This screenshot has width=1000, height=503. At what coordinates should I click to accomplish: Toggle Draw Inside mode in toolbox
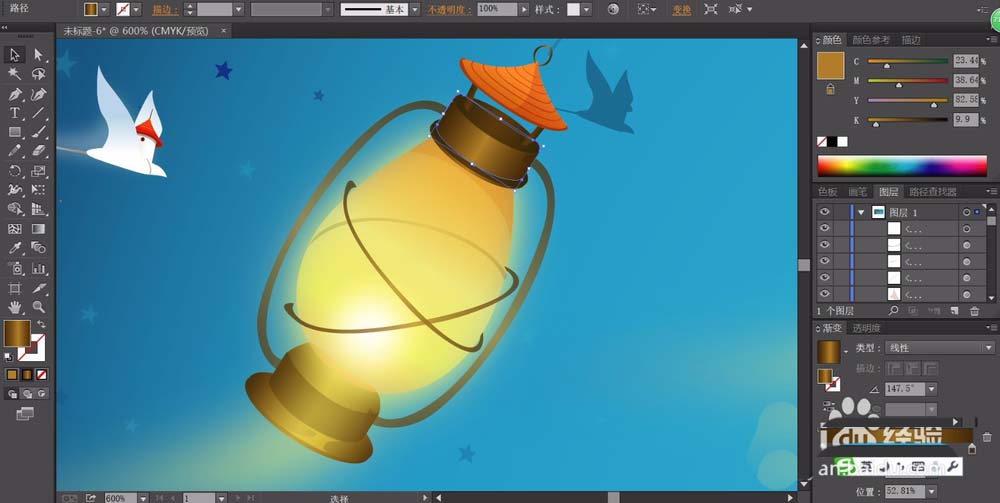pos(41,394)
